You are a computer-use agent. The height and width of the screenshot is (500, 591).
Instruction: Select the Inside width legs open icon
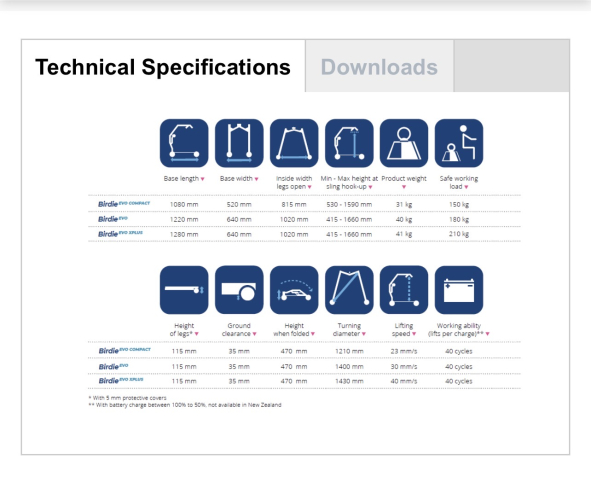tap(294, 143)
